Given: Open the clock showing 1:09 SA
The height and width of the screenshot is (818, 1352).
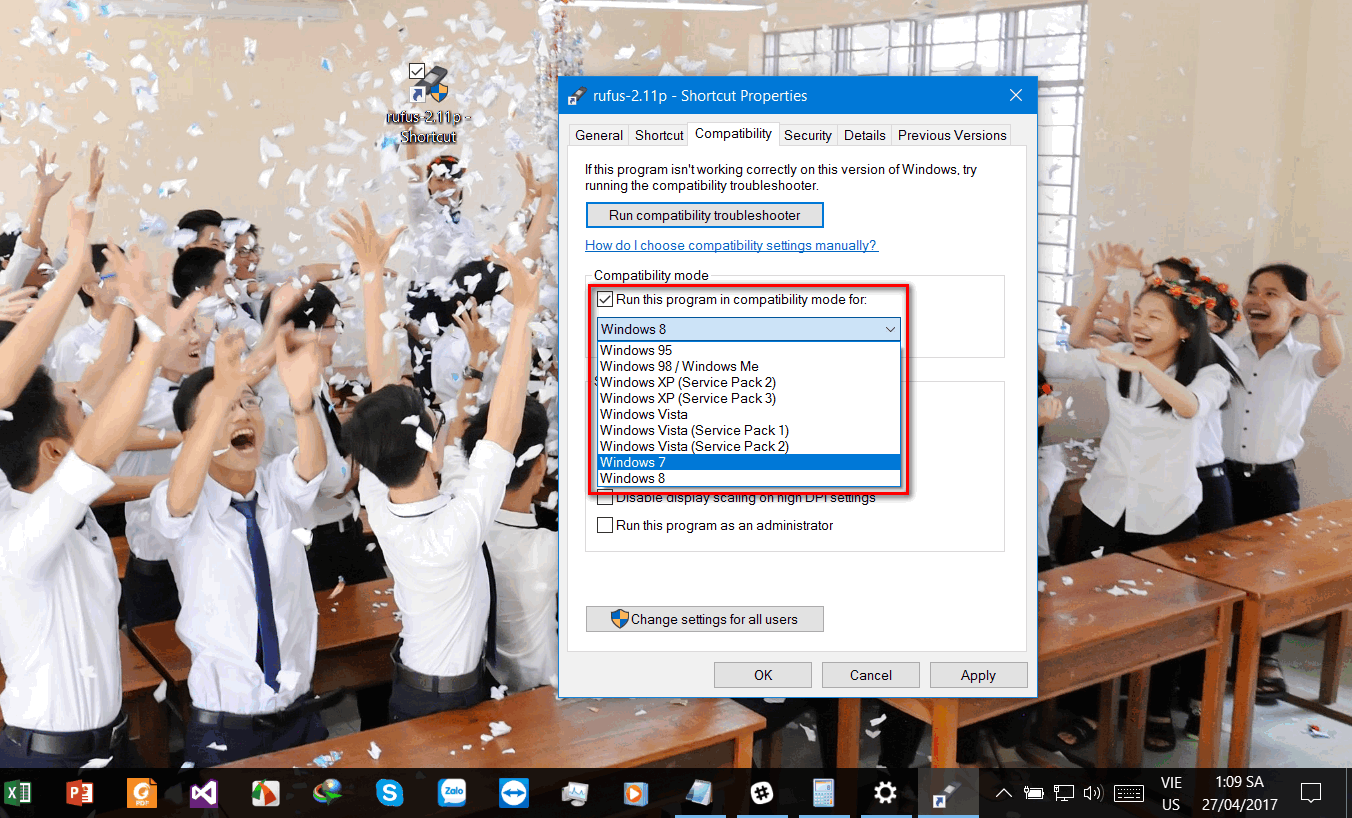Looking at the screenshot, I should click(1239, 794).
